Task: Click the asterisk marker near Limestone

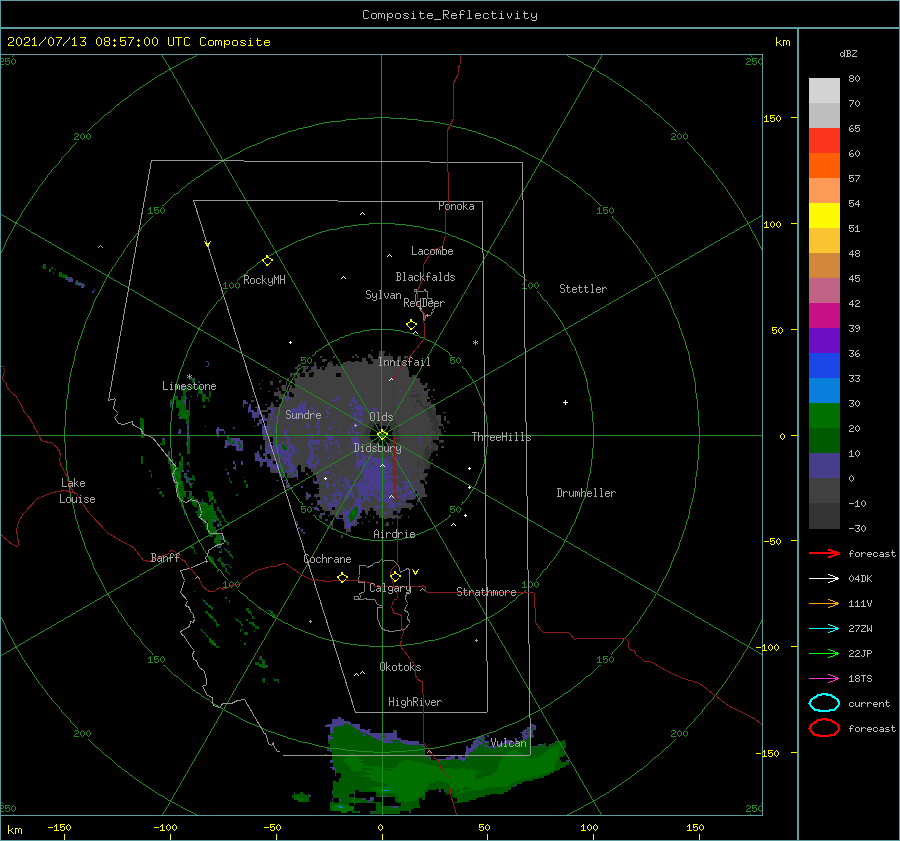Action: coord(189,377)
